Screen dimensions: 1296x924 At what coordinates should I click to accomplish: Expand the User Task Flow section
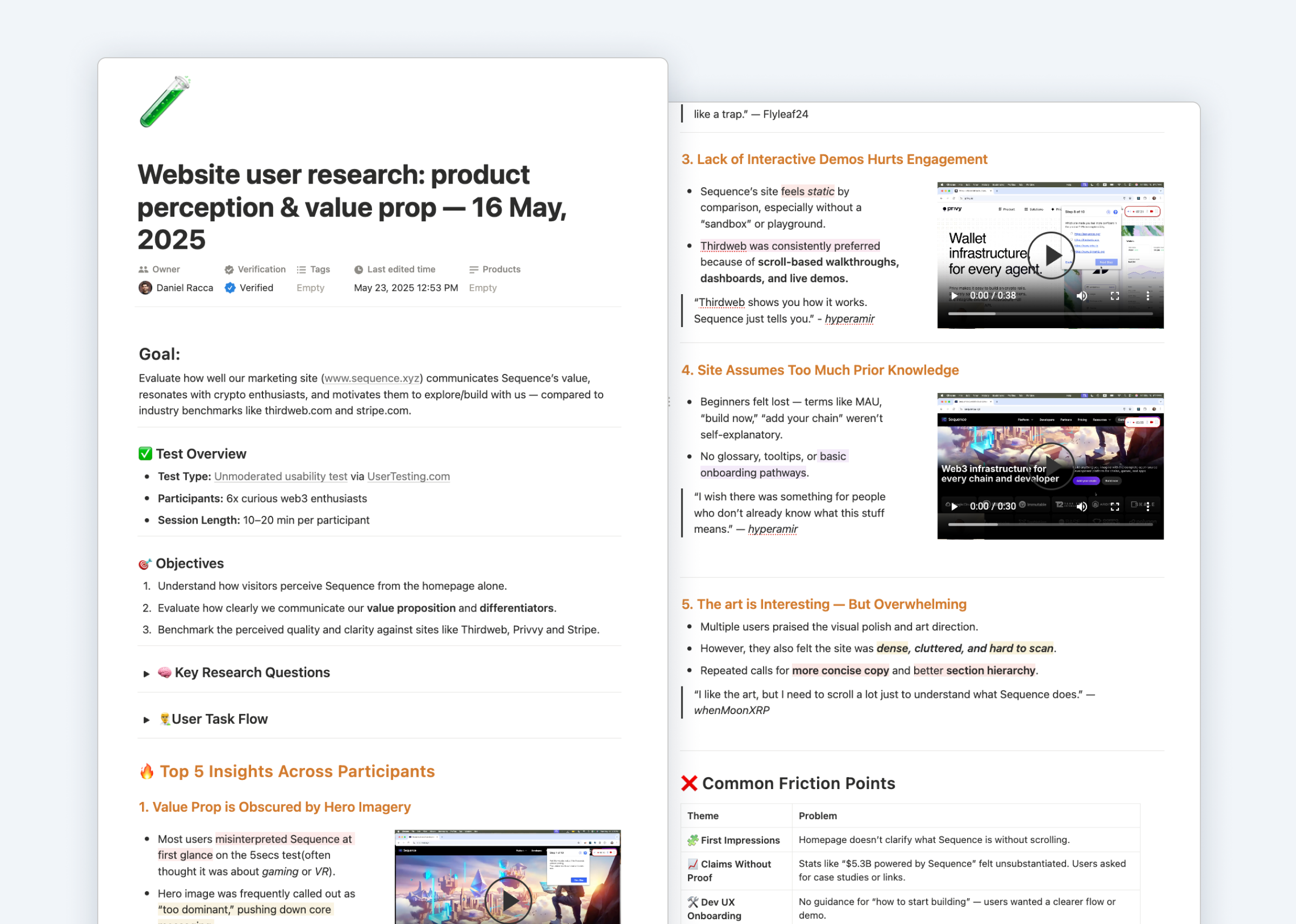[146, 720]
